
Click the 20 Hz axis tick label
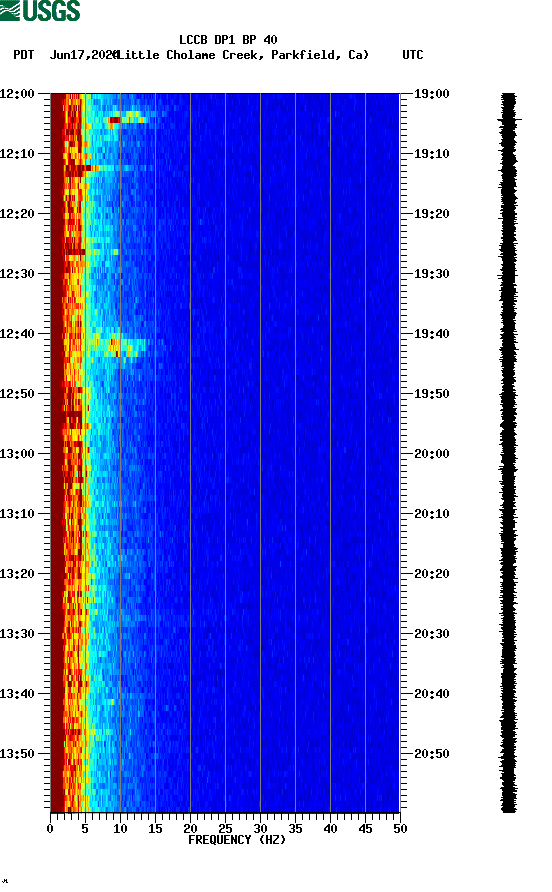click(x=190, y=829)
